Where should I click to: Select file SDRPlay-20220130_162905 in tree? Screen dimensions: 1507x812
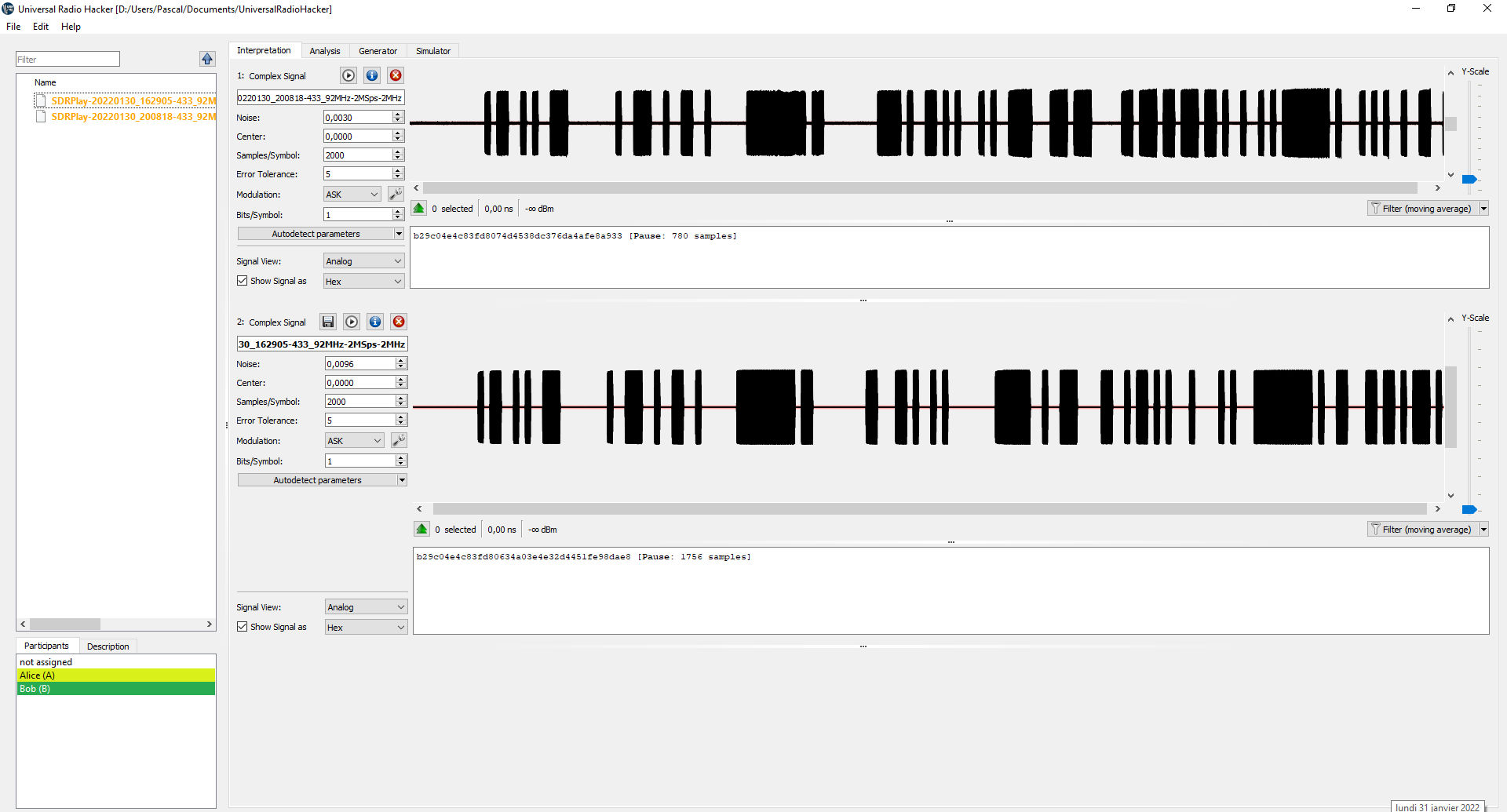point(125,100)
